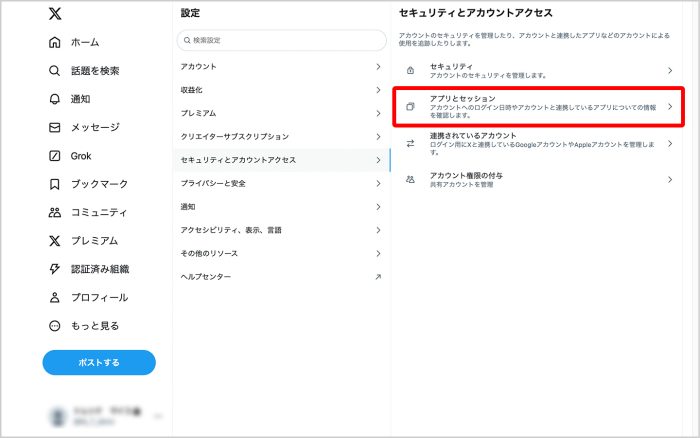700x438 pixels.
Task: Click the ブックマーク bookmark icon
Action: pyautogui.click(x=55, y=185)
